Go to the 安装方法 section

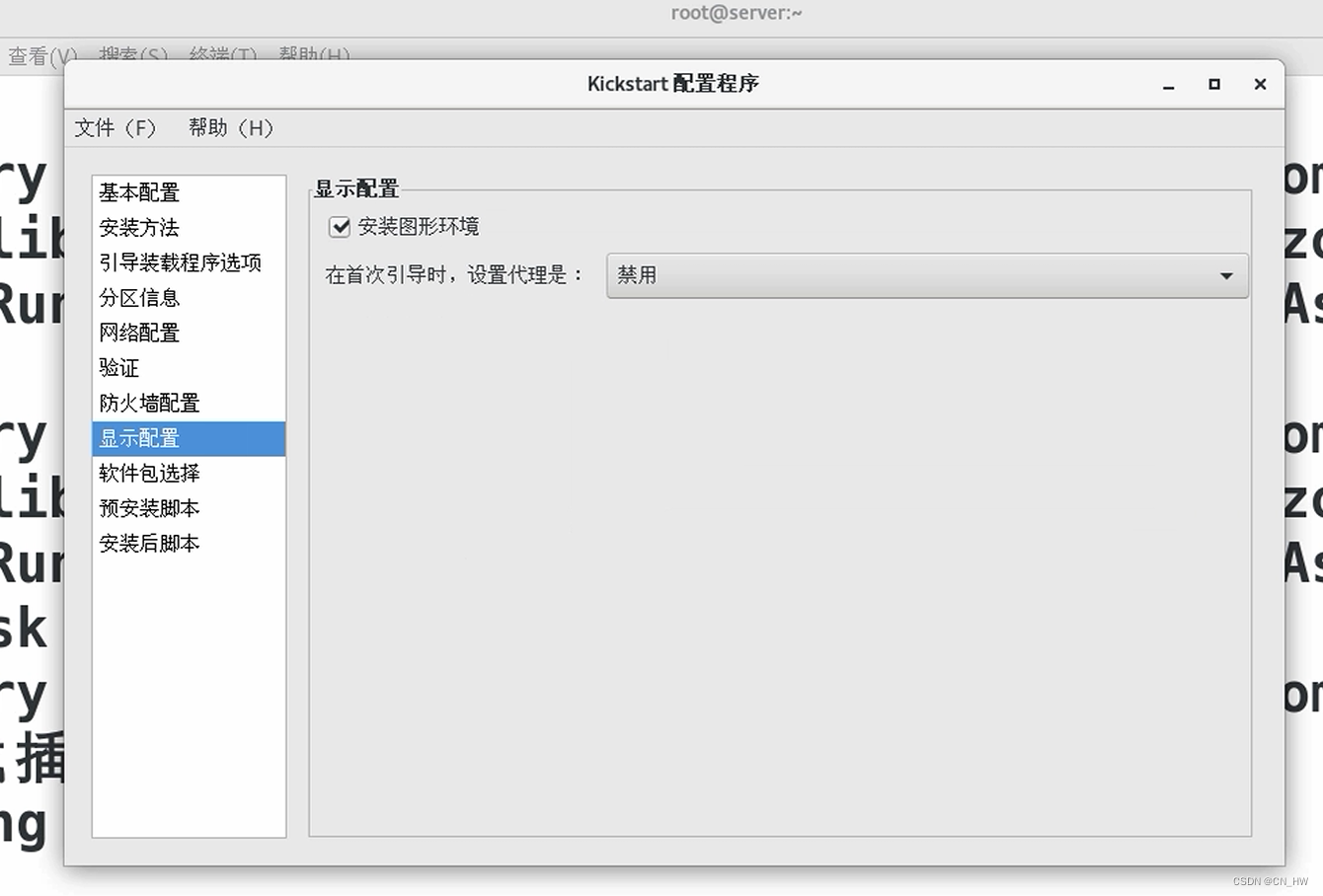point(189,228)
